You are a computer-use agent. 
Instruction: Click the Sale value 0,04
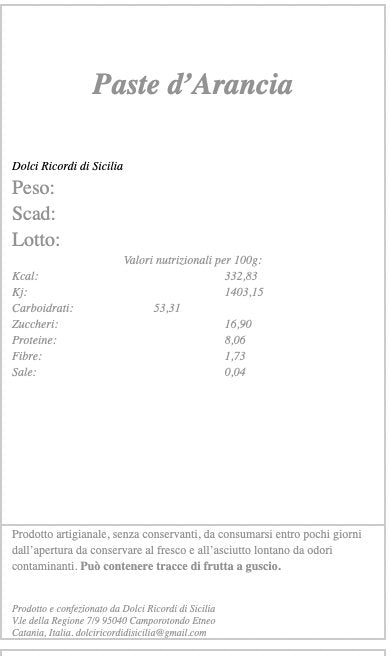click(x=235, y=372)
